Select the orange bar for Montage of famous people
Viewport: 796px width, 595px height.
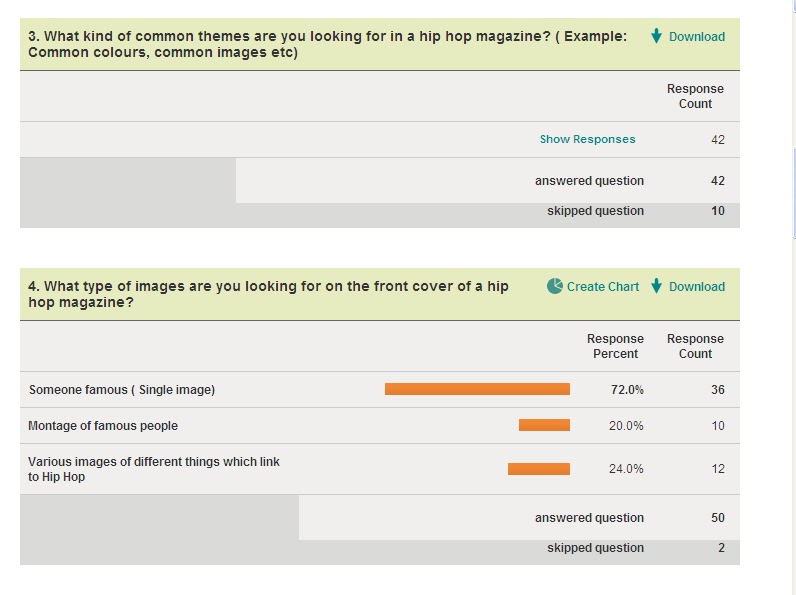pyautogui.click(x=544, y=425)
